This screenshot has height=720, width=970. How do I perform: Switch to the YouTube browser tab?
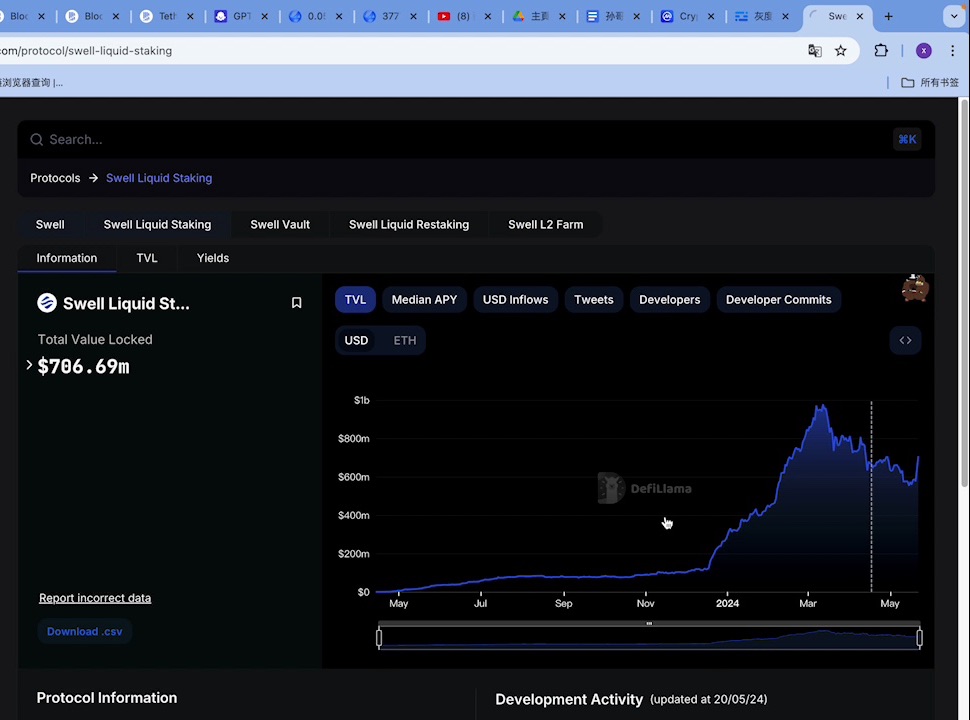(x=456, y=17)
